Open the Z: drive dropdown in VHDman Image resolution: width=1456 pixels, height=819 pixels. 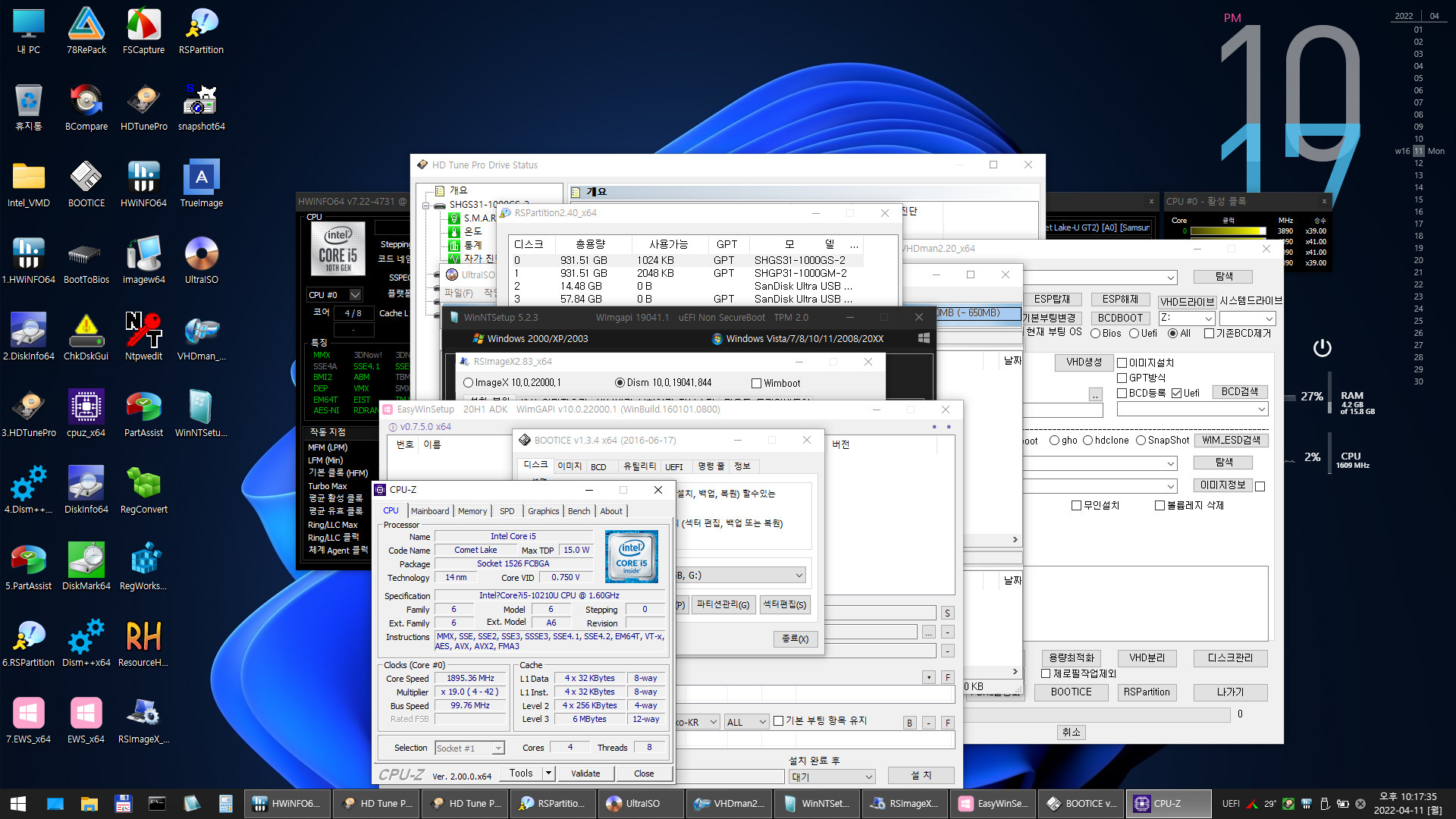1208,318
